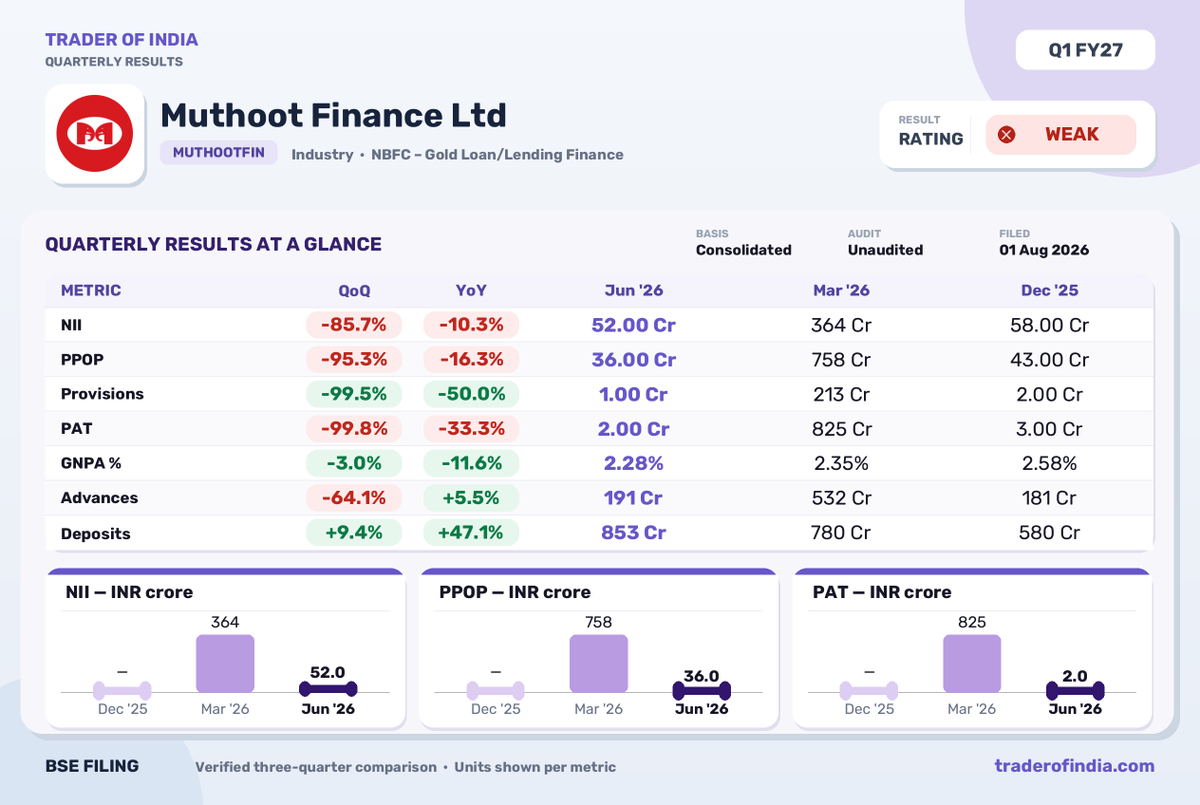
Task: Click GNPA YoY value -11.6%
Action: click(471, 463)
